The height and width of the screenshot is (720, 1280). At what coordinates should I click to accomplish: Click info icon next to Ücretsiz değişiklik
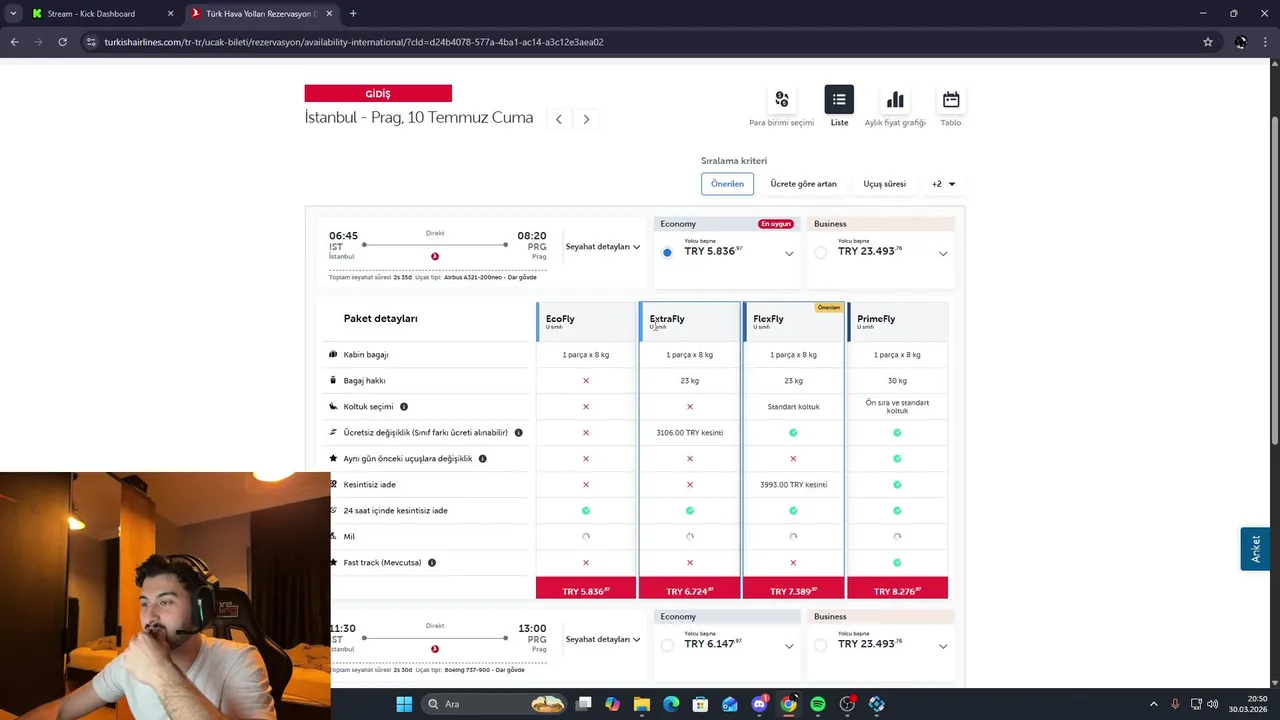tap(518, 433)
